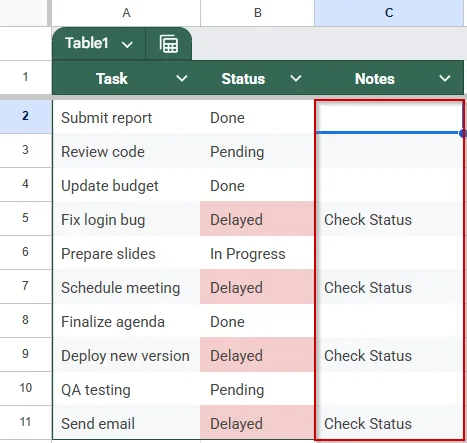Select 'Check Status' note for Send email
This screenshot has height=443, width=467.
click(x=389, y=423)
